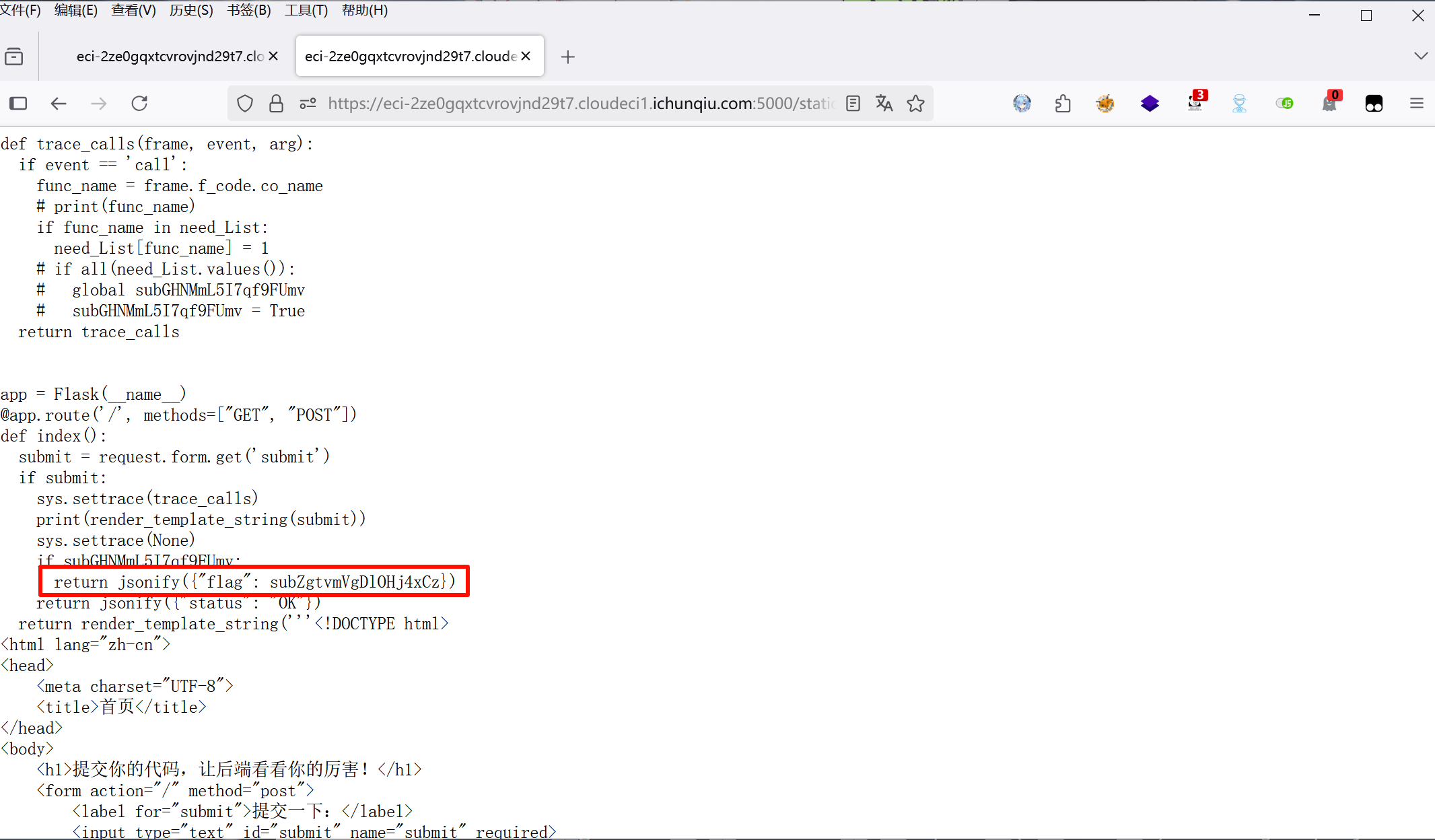1435x840 pixels.
Task: Open the recent browsing Firefox View button
Action: pos(13,57)
